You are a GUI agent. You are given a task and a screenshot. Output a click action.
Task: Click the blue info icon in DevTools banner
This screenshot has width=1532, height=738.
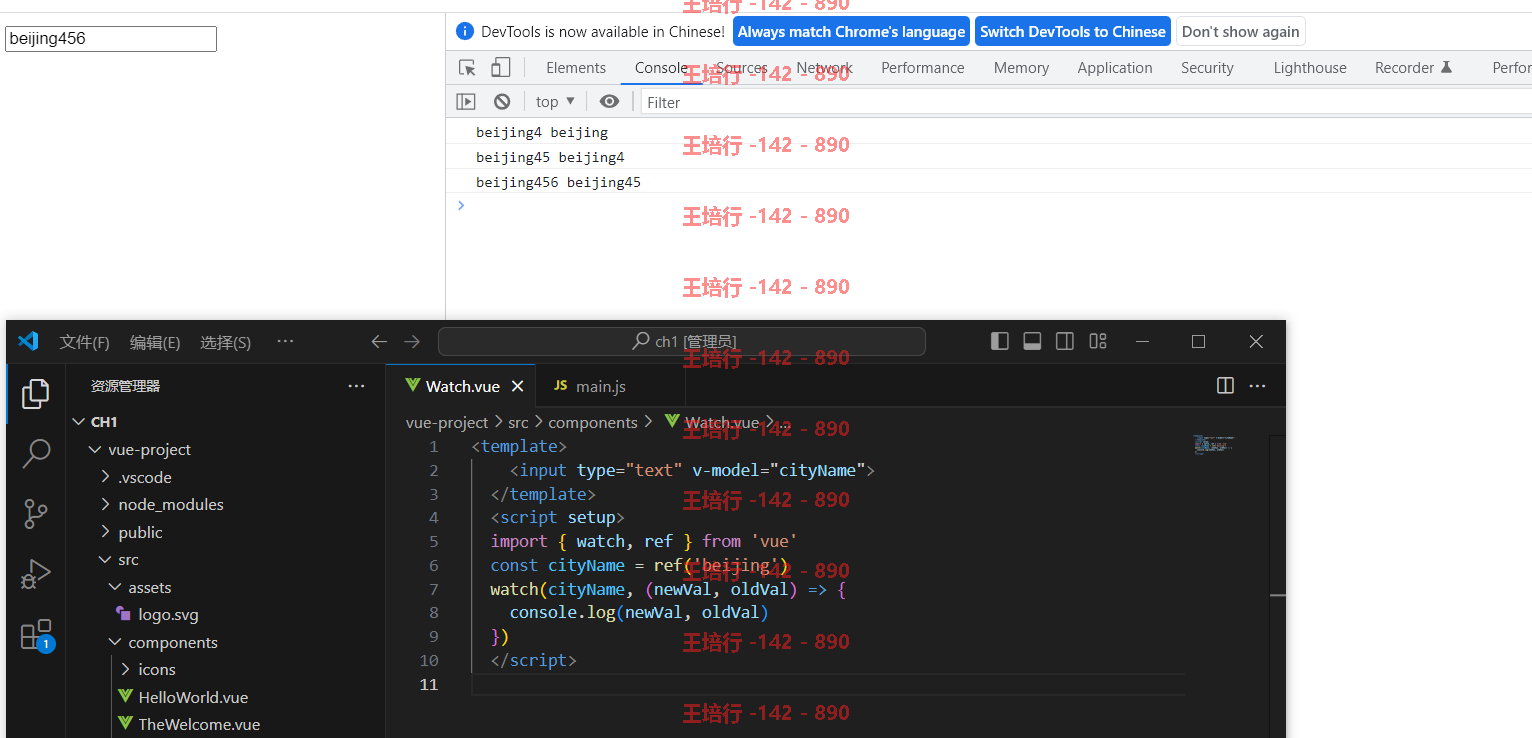pos(464,32)
